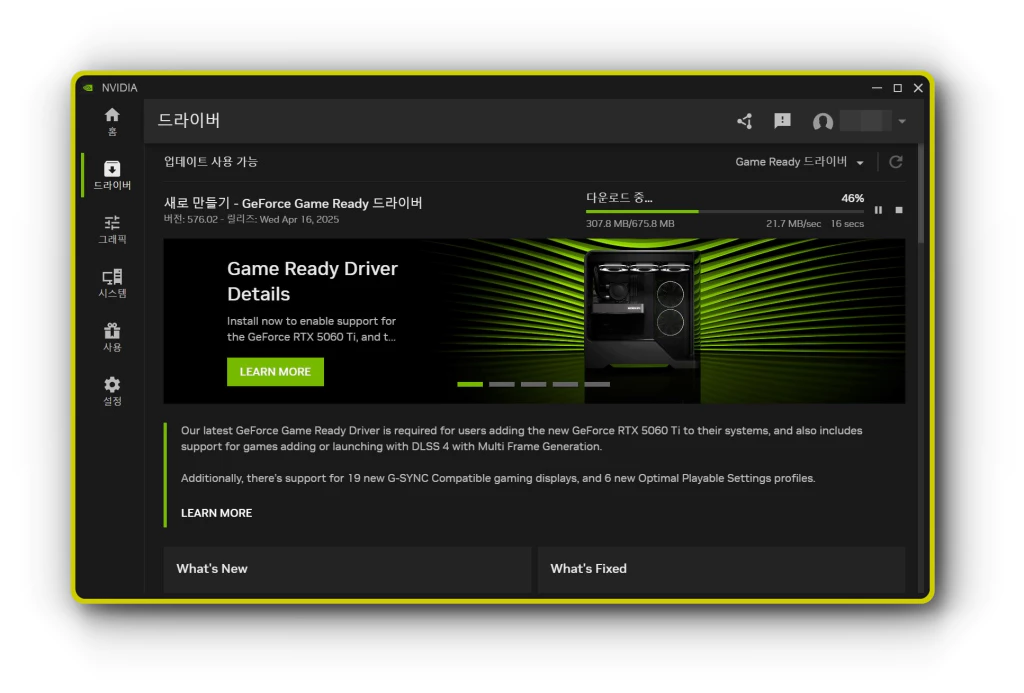Click the 'Game Ready Driver Details' heading

pyautogui.click(x=312, y=282)
